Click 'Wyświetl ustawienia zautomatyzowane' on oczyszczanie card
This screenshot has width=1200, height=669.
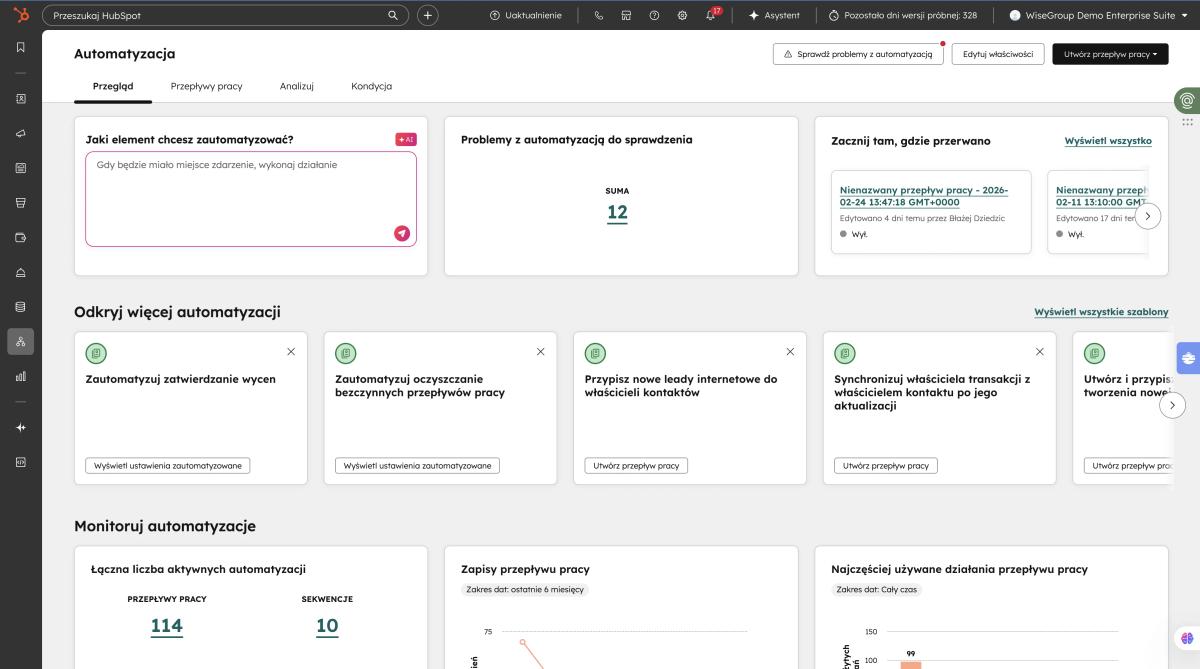tap(417, 466)
